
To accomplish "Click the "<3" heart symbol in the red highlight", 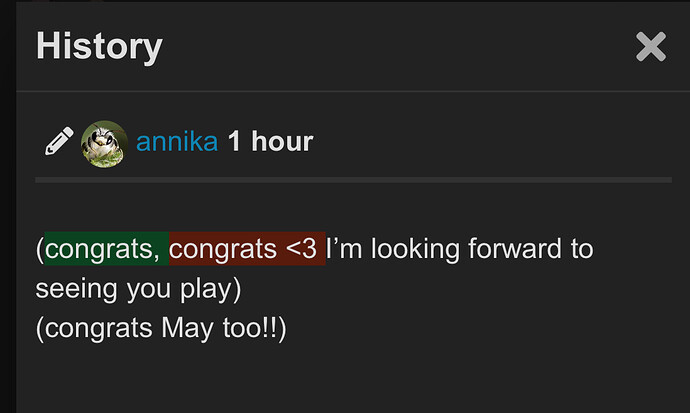I will 301,249.
